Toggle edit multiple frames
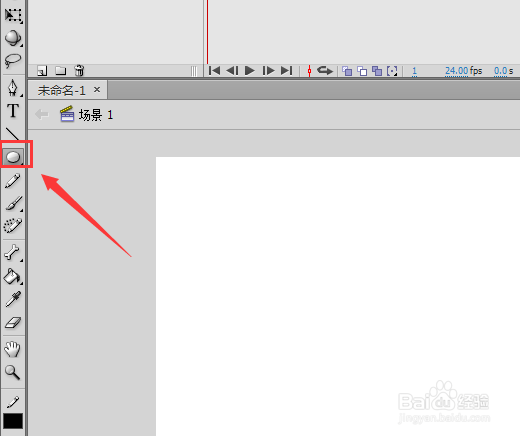The height and width of the screenshot is (436, 520). coord(377,71)
